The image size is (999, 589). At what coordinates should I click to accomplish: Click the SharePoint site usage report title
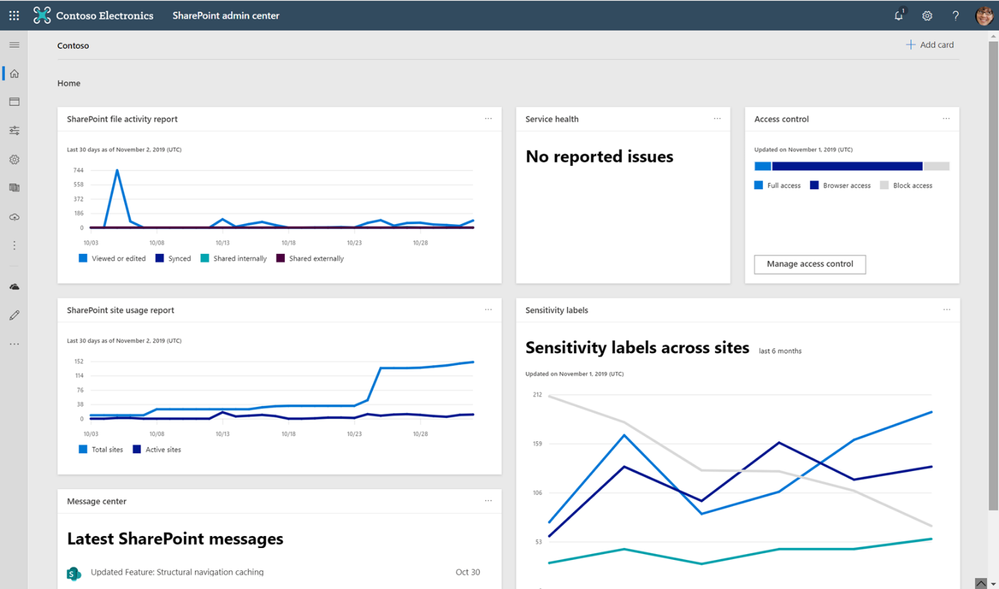[120, 310]
